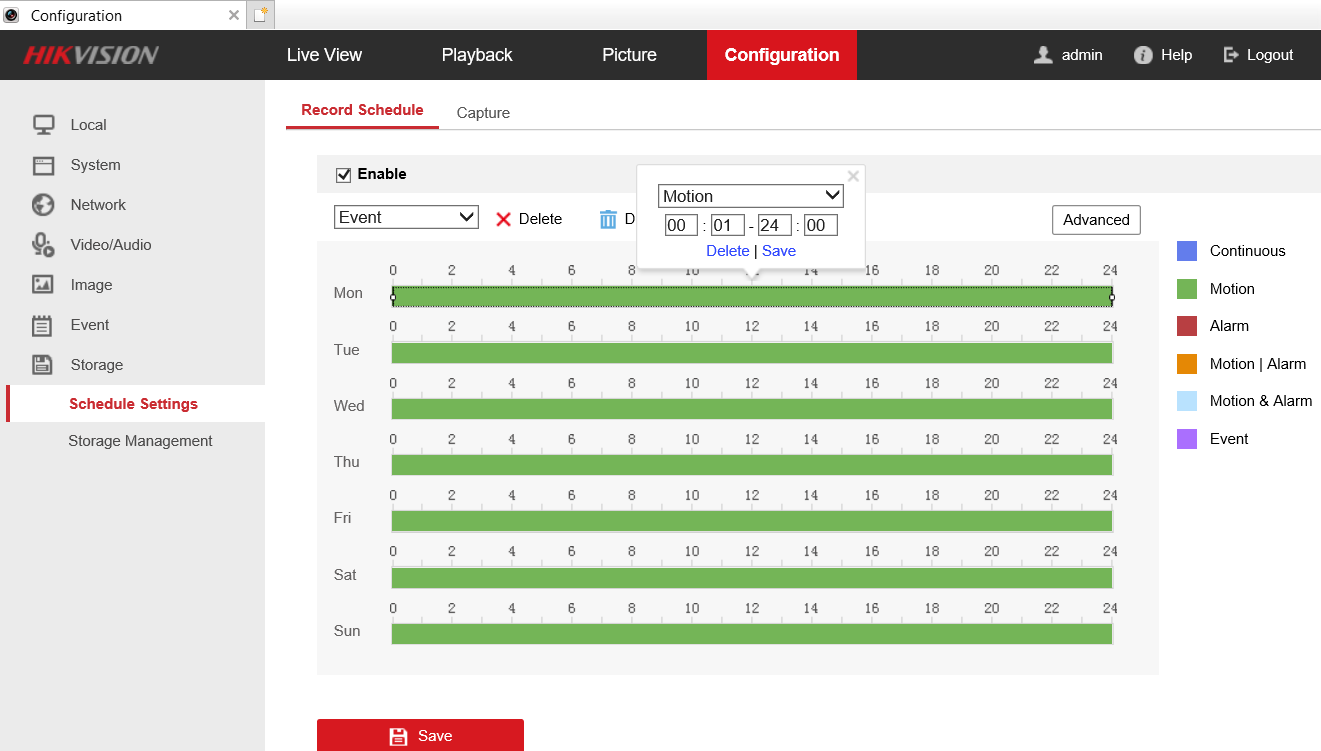This screenshot has height=751, width=1321.
Task: Select Wednesday's green schedule bar
Action: (751, 409)
